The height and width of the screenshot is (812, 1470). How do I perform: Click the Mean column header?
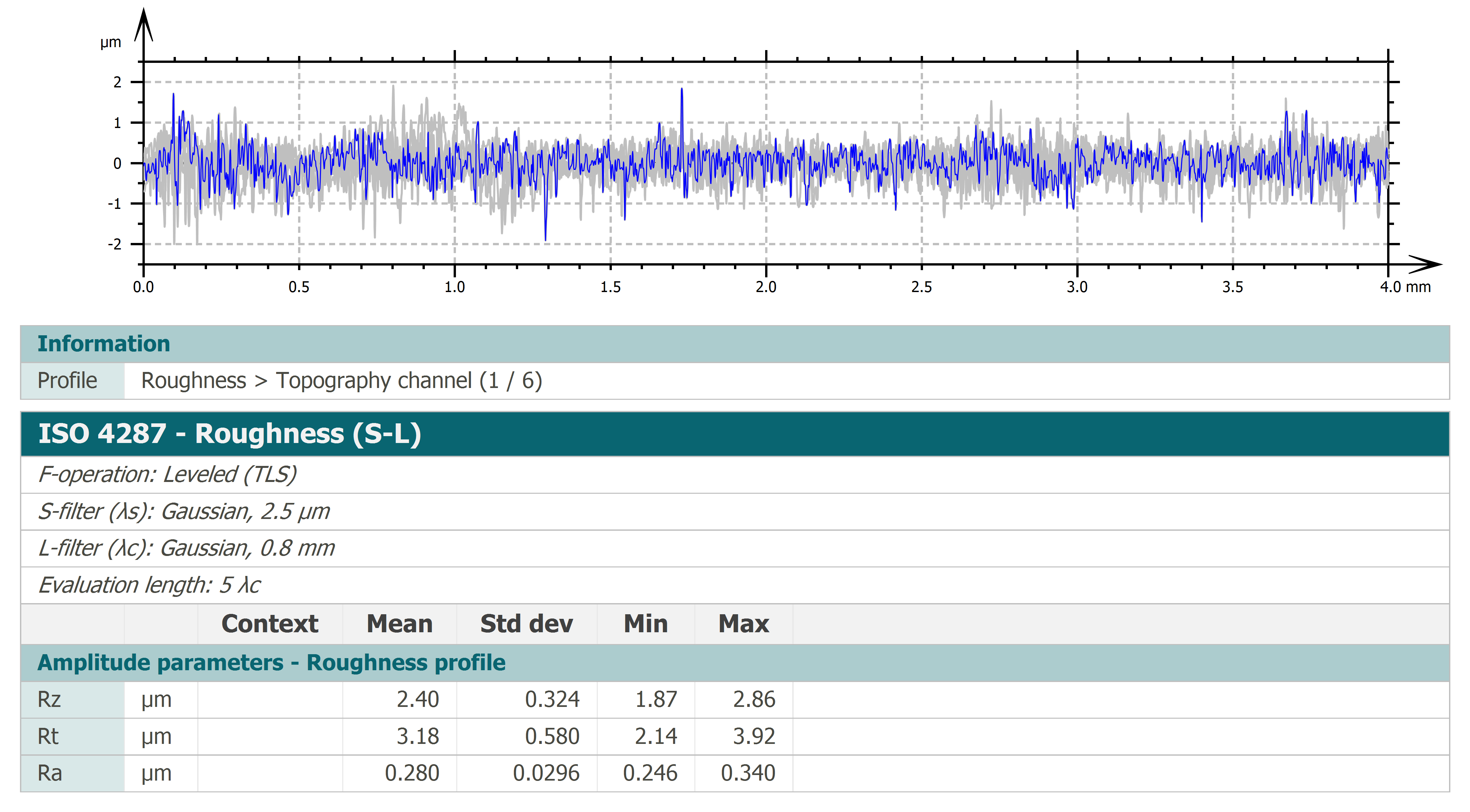coord(400,624)
